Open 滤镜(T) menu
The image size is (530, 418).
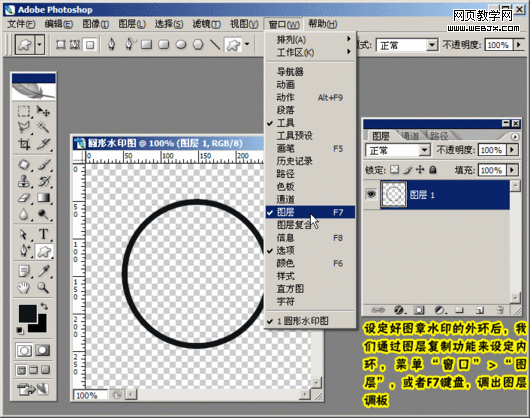coord(207,24)
